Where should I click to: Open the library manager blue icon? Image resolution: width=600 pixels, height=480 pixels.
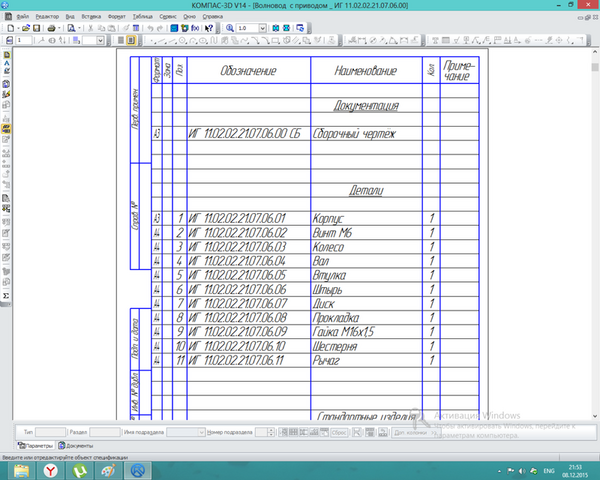coord(174,28)
